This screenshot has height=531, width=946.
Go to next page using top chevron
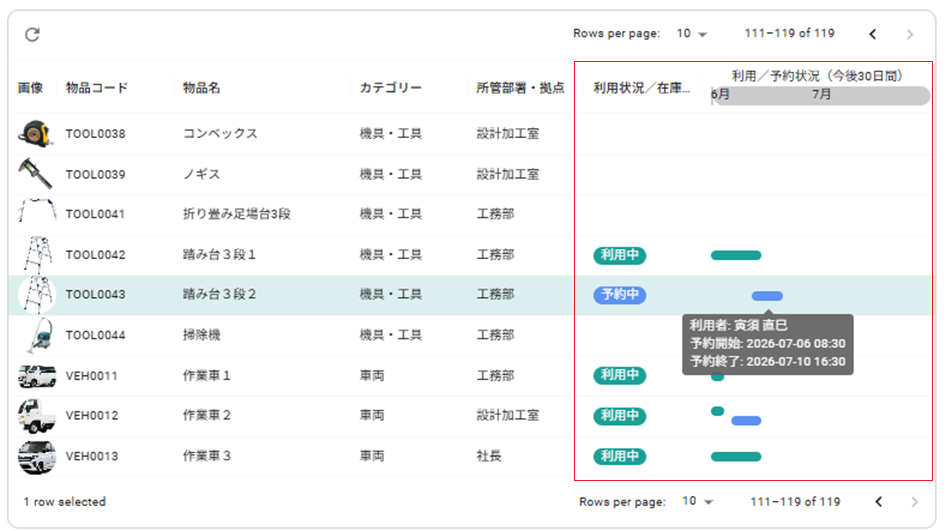coord(910,34)
